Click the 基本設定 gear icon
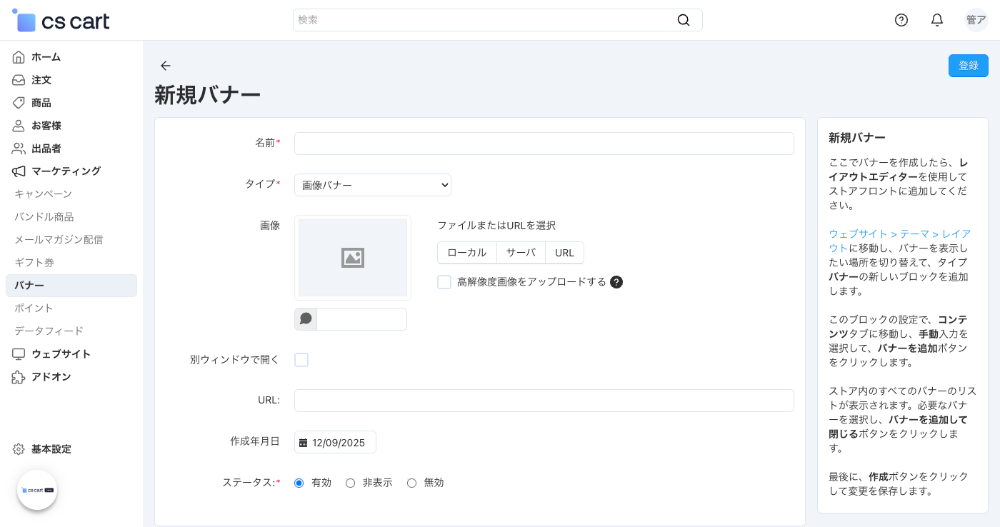This screenshot has height=527, width=1000. click(18, 449)
